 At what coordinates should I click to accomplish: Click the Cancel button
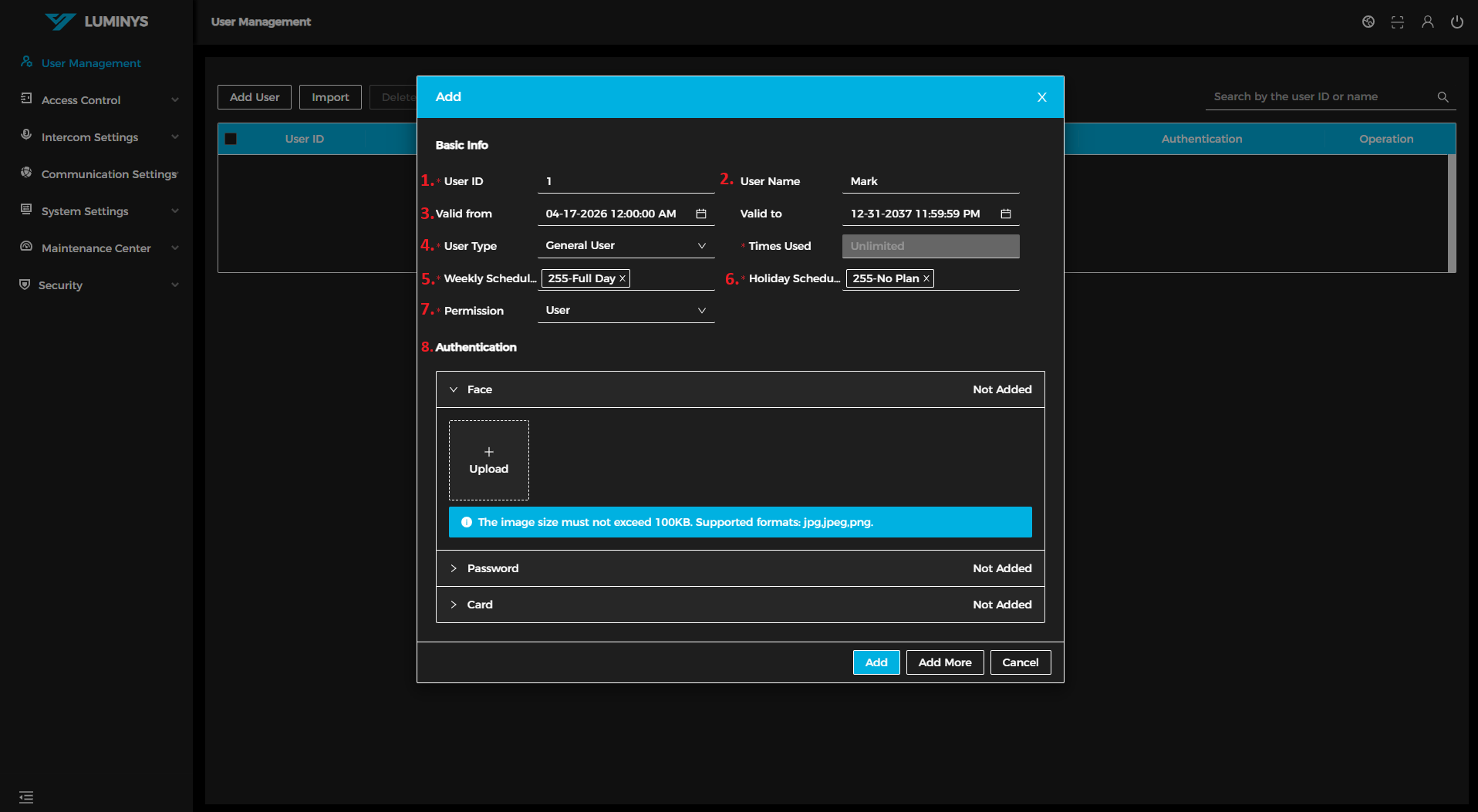pyautogui.click(x=1020, y=662)
